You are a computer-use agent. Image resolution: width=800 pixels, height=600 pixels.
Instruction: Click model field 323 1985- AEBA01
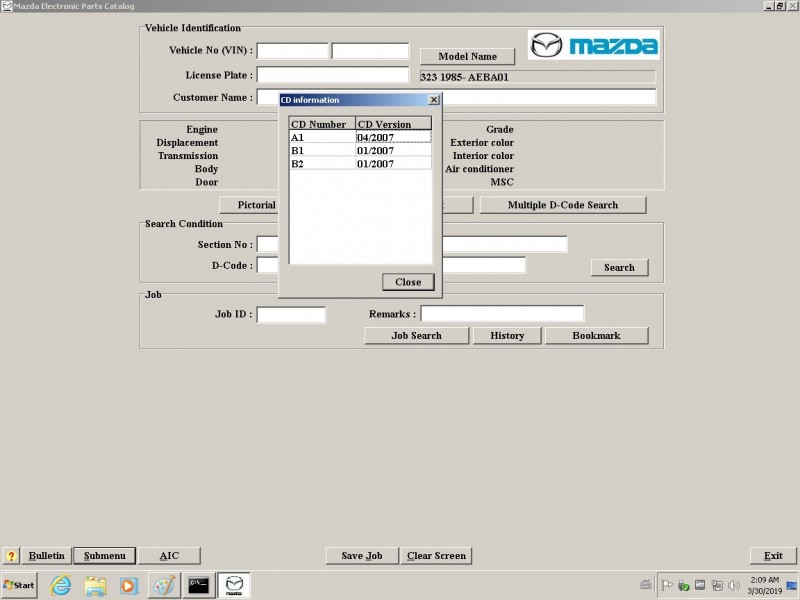tap(537, 77)
